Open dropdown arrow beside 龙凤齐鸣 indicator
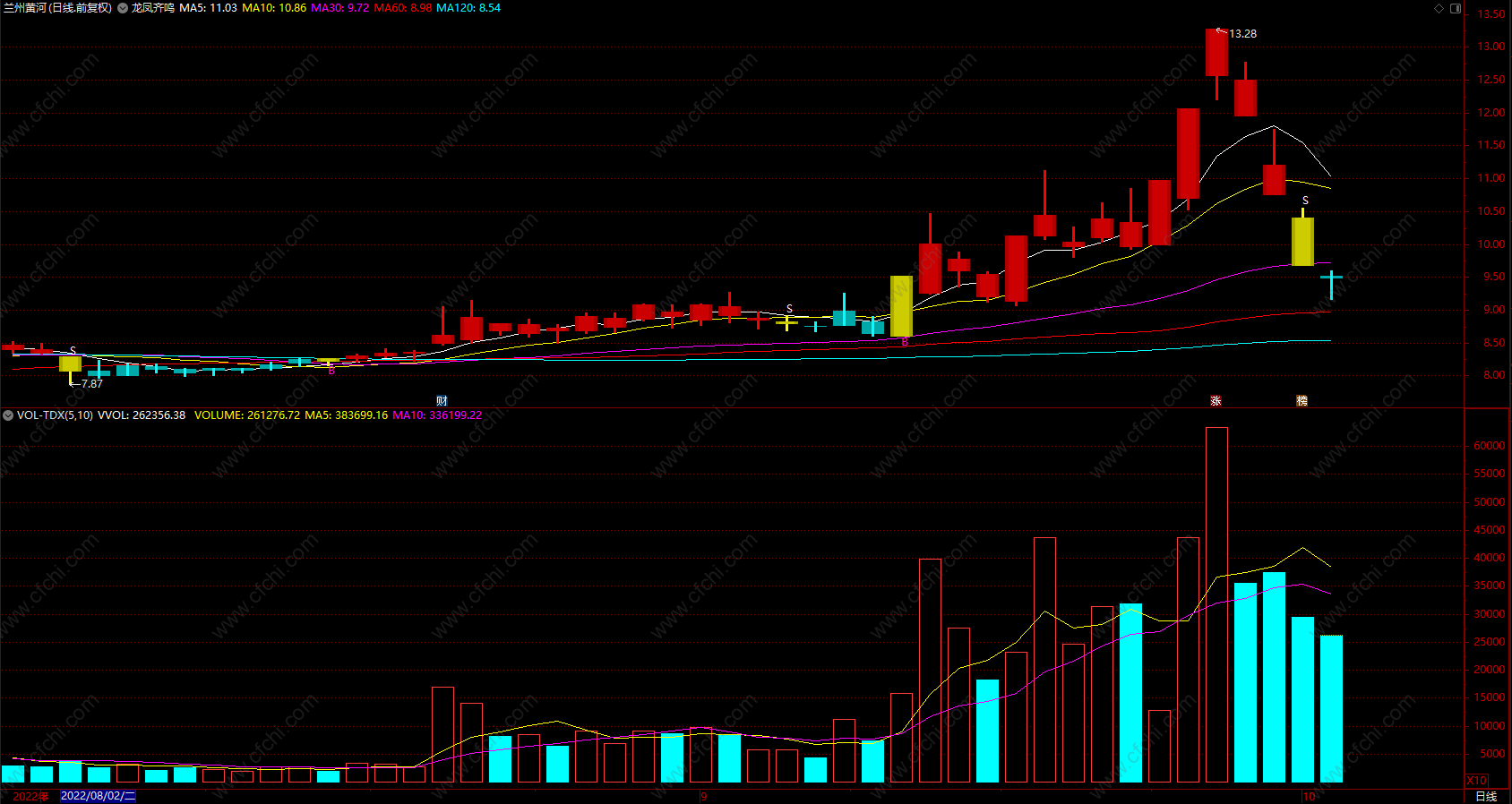The height and width of the screenshot is (804, 1512). (x=123, y=8)
